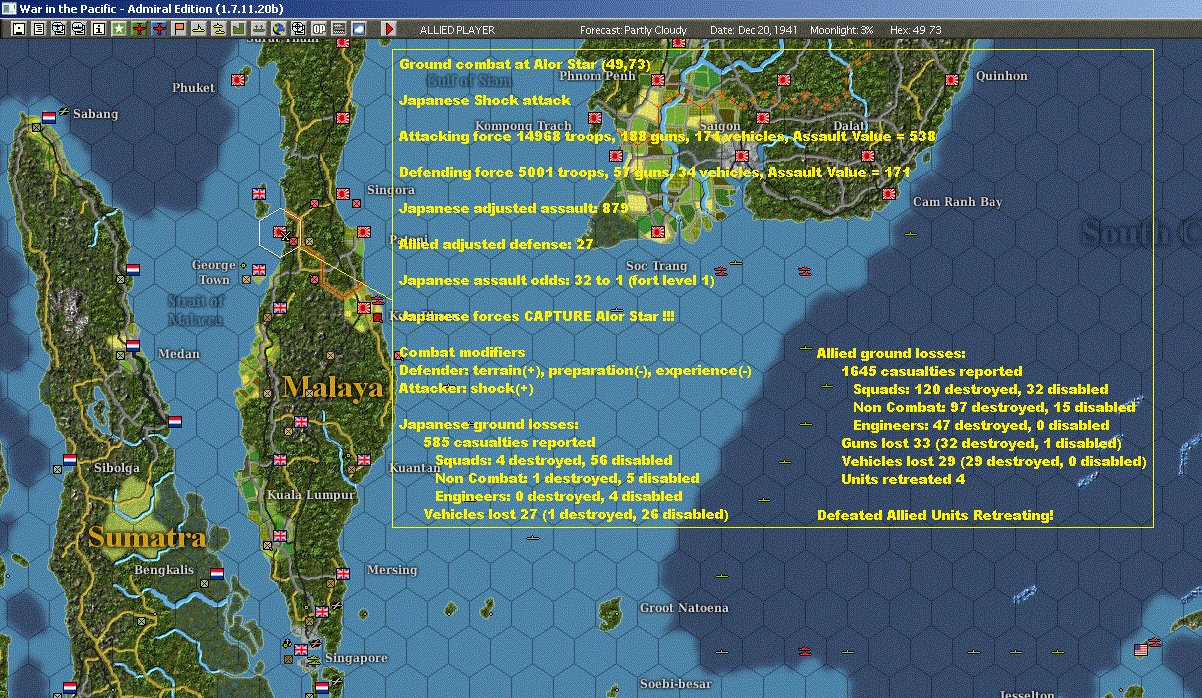Select the red plane on blue icon
The width and height of the screenshot is (1202, 698).
coord(159,29)
